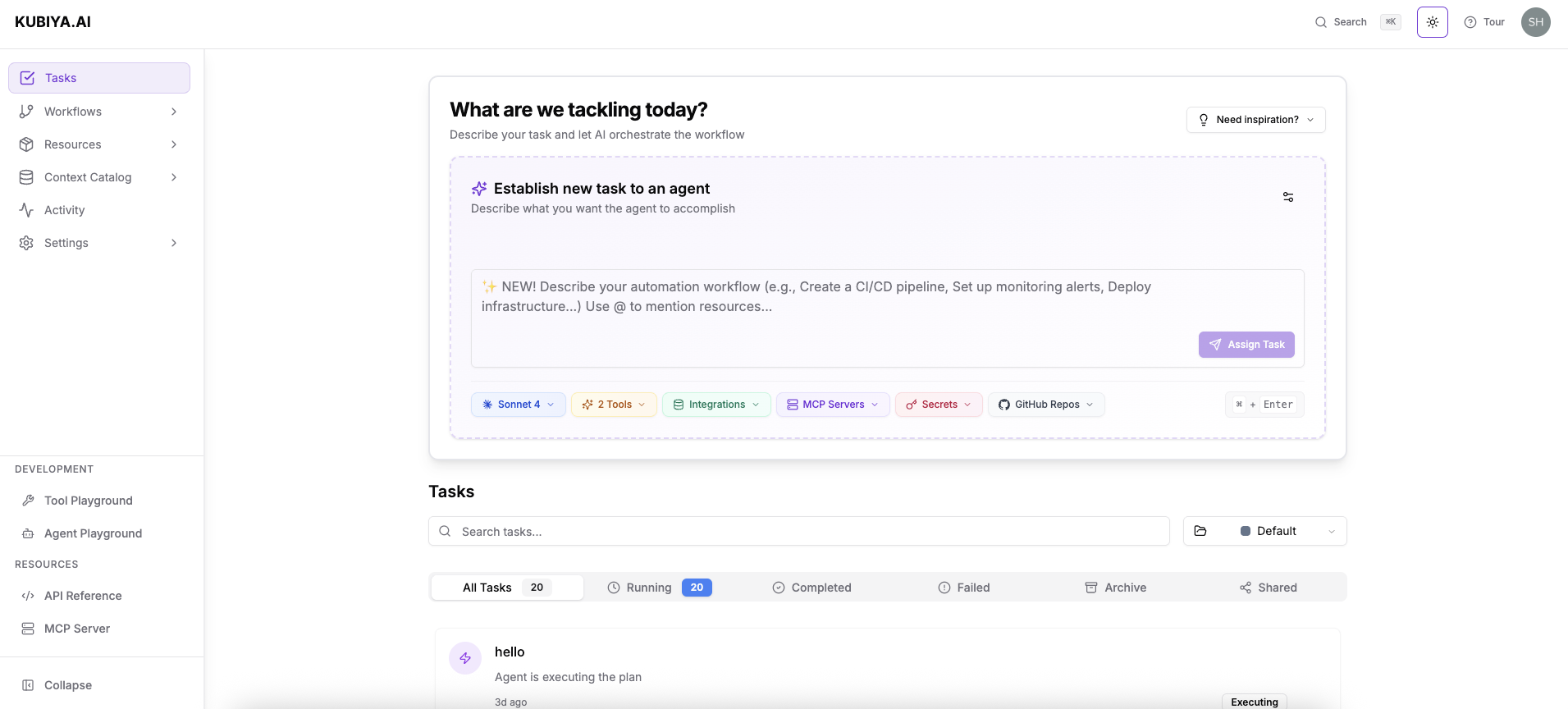This screenshot has width=1568, height=709.
Task: Open the hello task title
Action: [510, 652]
